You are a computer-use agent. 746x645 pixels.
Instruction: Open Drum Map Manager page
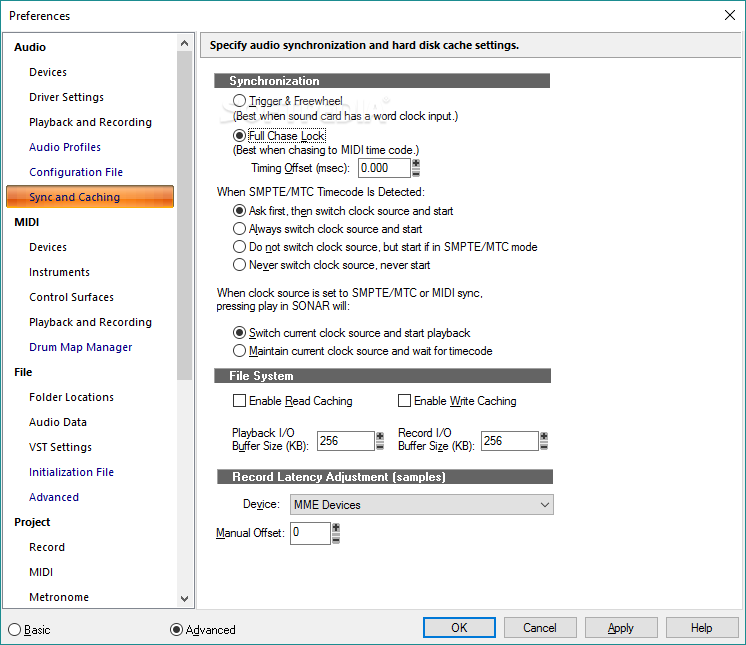80,347
